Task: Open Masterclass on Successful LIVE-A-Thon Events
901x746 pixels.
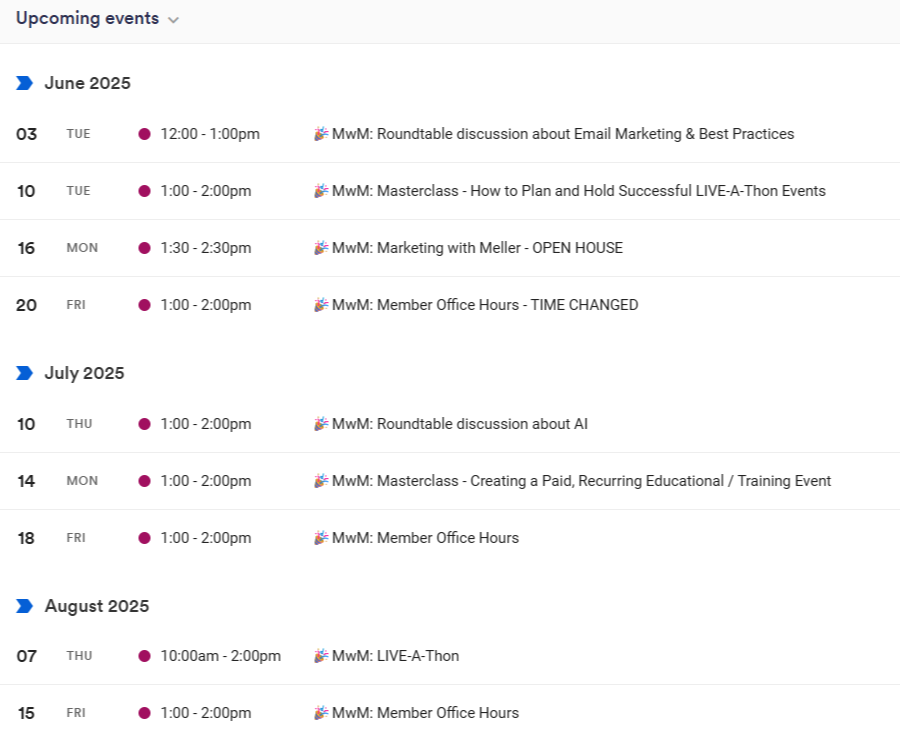Action: 579,191
